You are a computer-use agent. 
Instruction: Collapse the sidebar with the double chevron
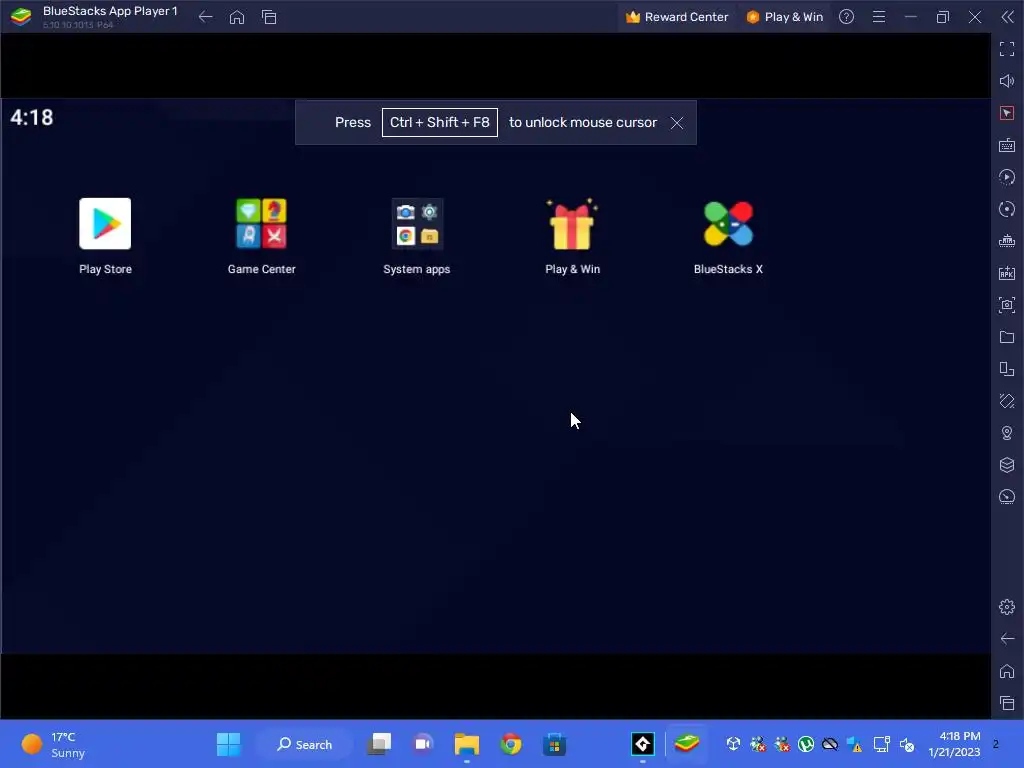pyautogui.click(x=1008, y=17)
